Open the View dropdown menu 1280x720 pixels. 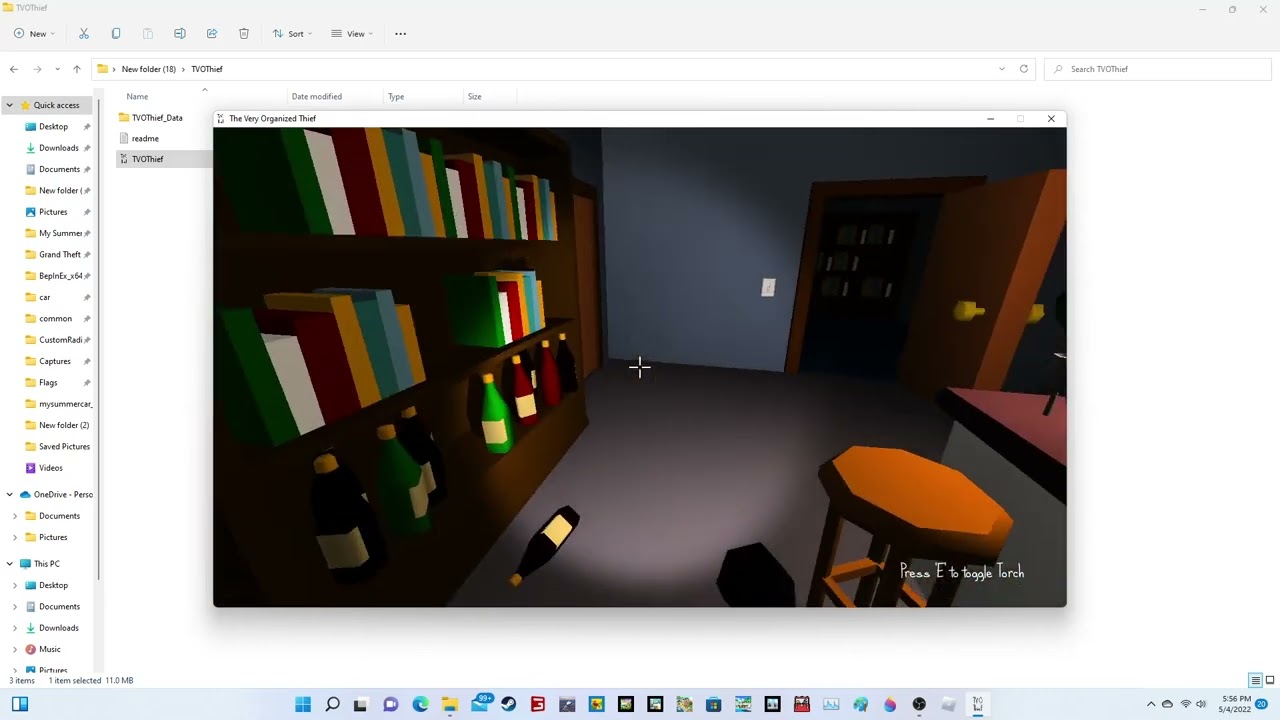point(352,34)
